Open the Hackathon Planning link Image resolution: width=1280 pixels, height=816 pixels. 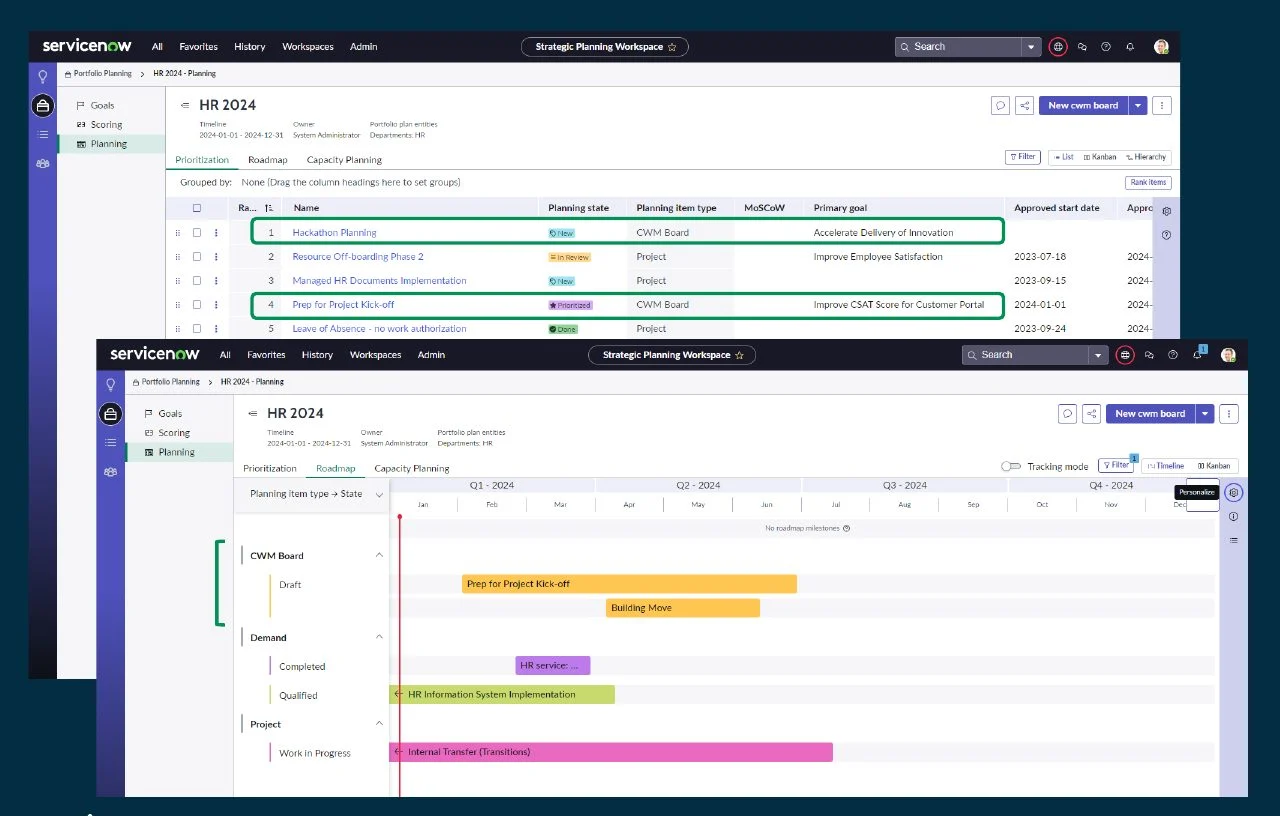point(334,233)
